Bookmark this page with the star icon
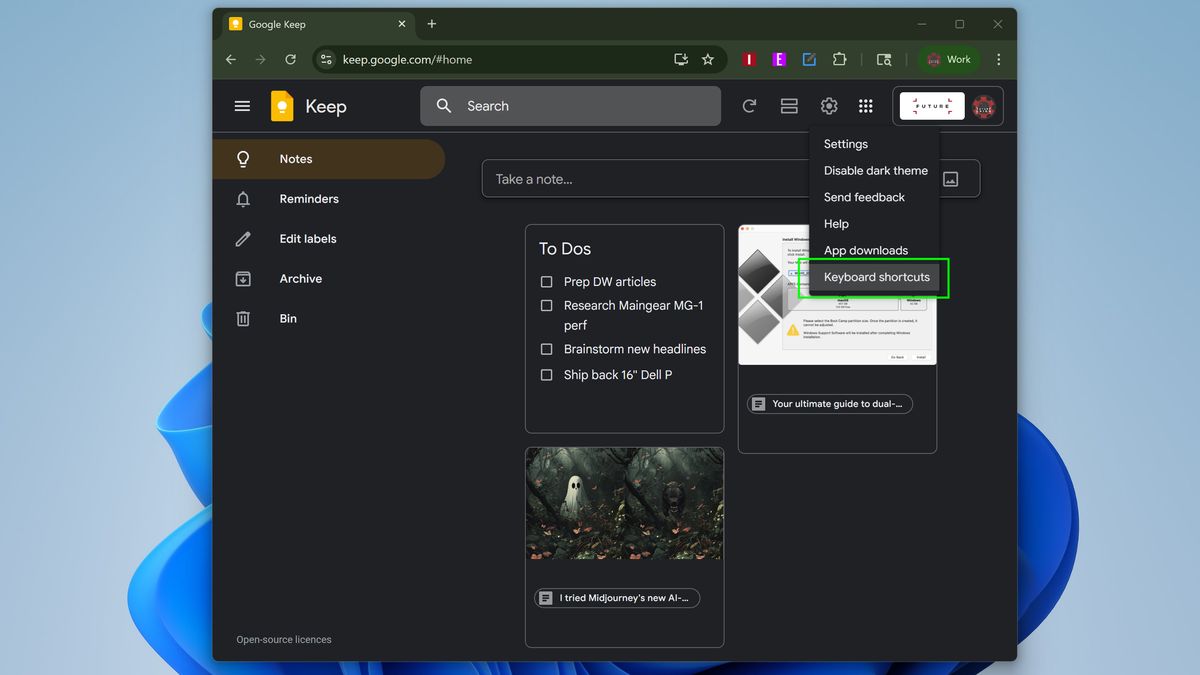This screenshot has height=675, width=1200. (708, 60)
